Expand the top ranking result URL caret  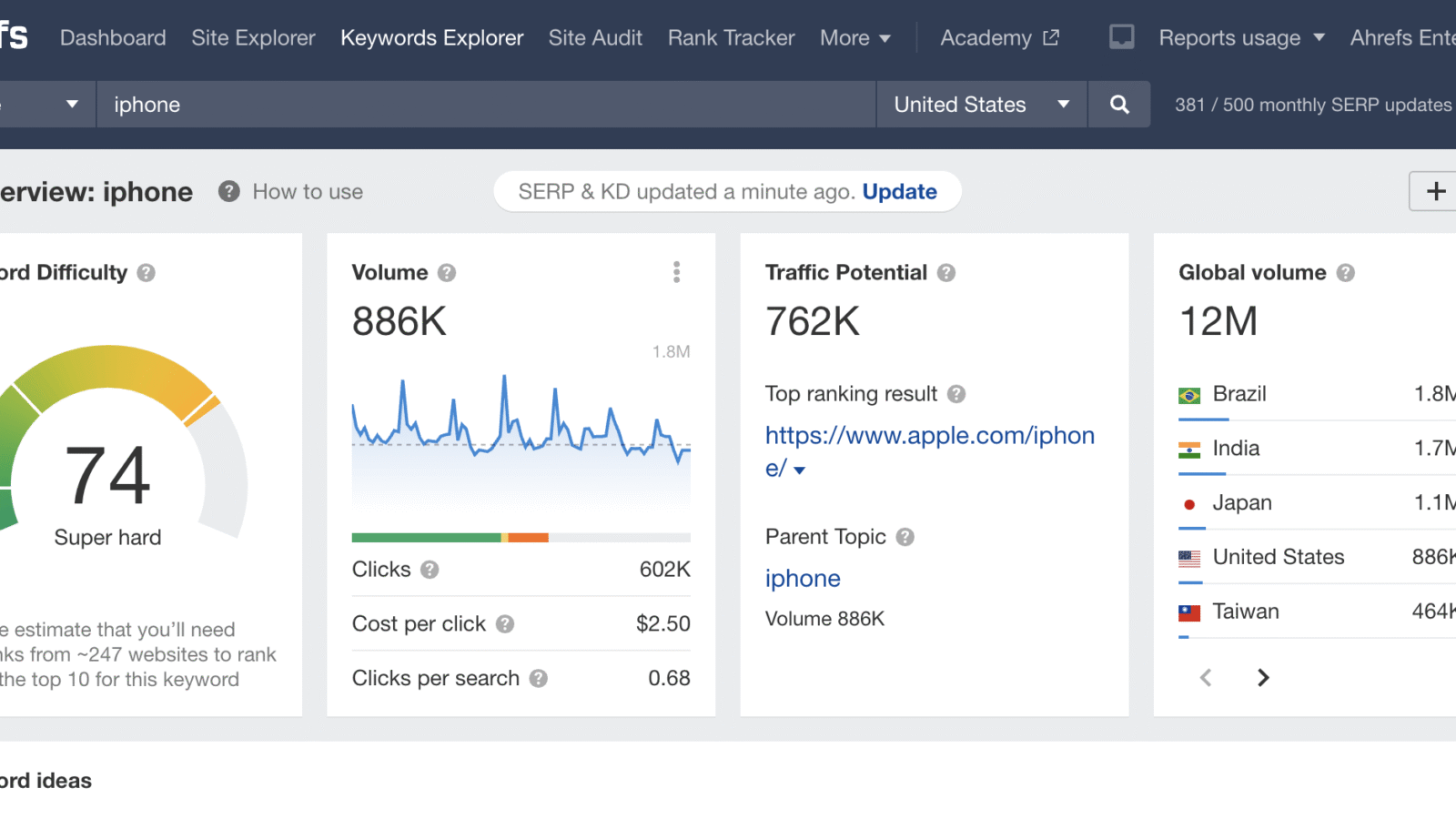click(799, 470)
